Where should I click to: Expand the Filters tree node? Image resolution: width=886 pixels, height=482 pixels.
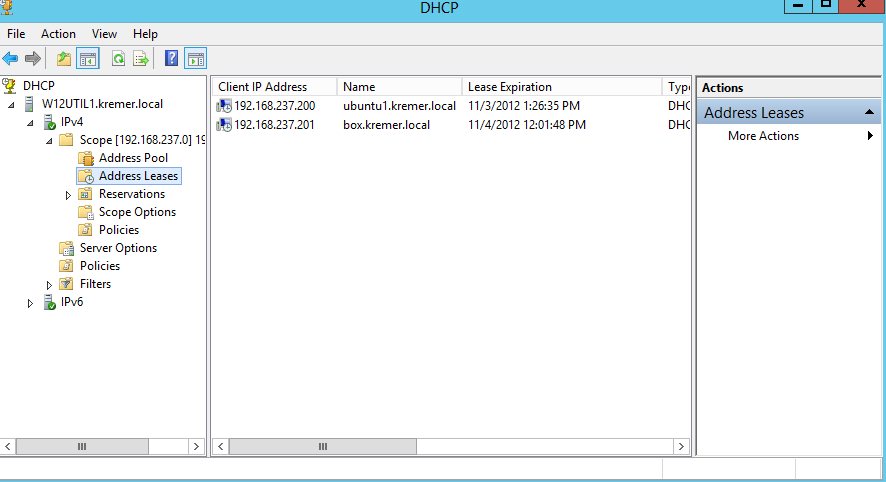(49, 284)
